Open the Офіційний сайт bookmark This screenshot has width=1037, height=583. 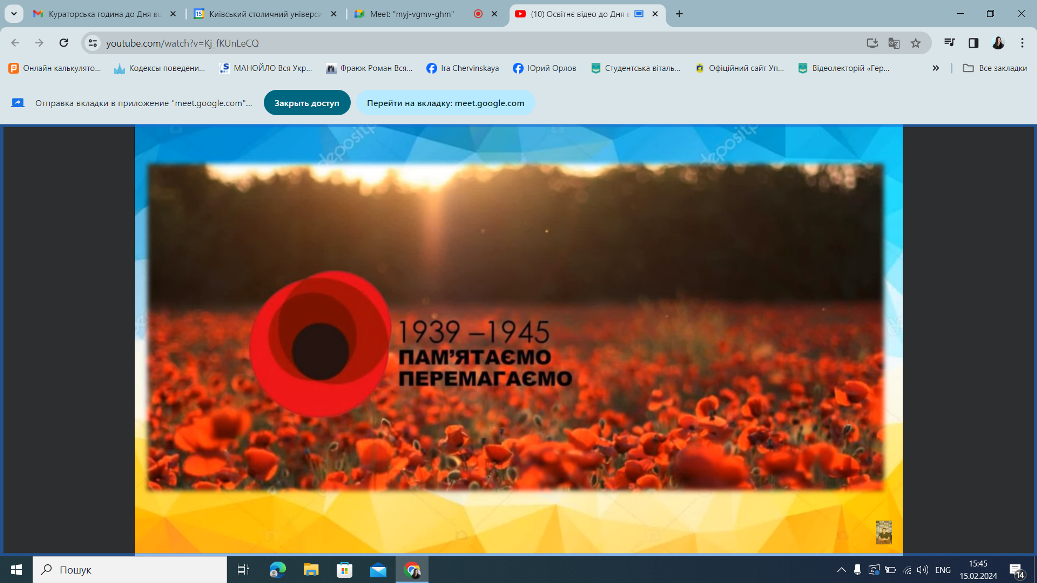[x=739, y=68]
